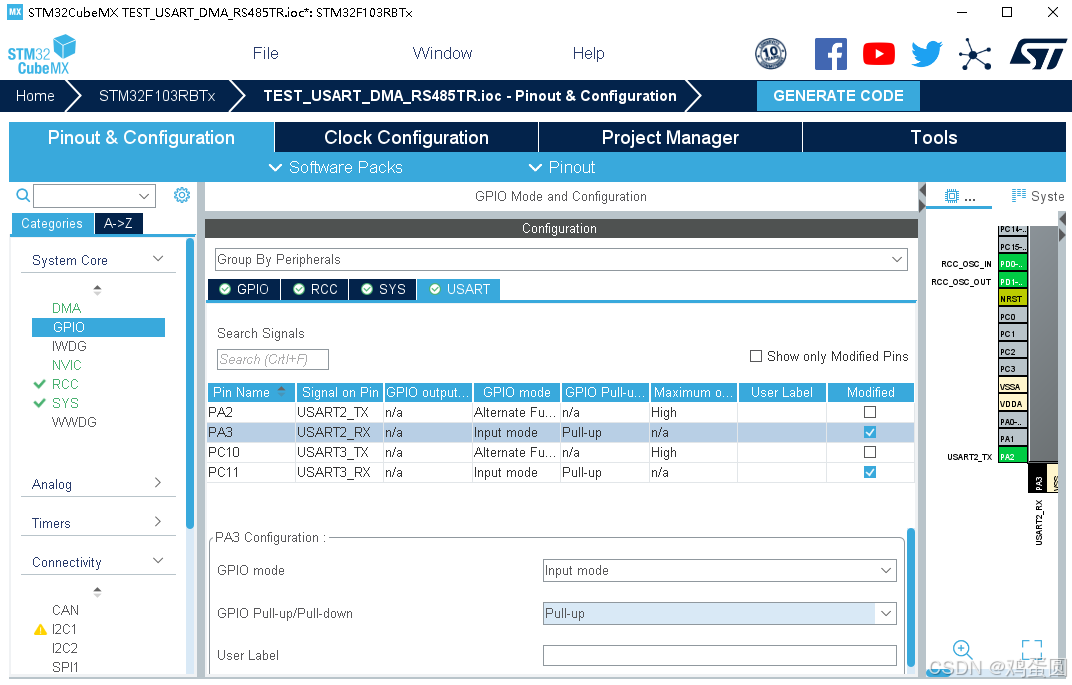This screenshot has width=1072, height=685.
Task: Select NVIC in System Core list
Action: 66,365
